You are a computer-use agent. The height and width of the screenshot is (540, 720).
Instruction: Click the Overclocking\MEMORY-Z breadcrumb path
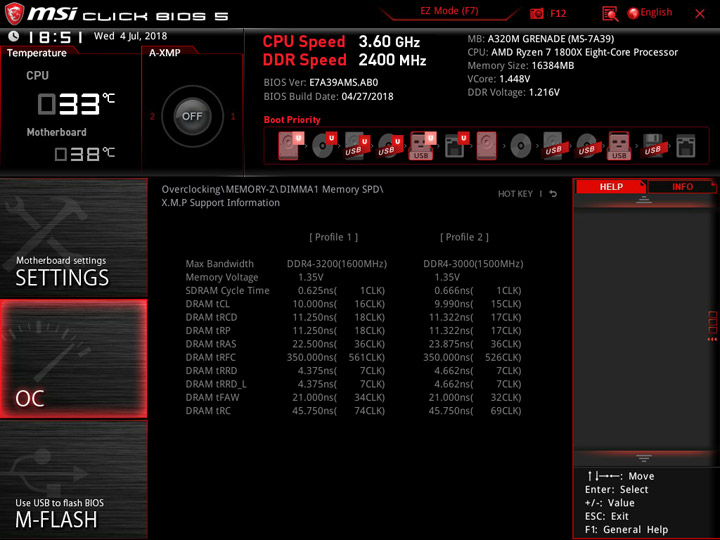pyautogui.click(x=272, y=189)
